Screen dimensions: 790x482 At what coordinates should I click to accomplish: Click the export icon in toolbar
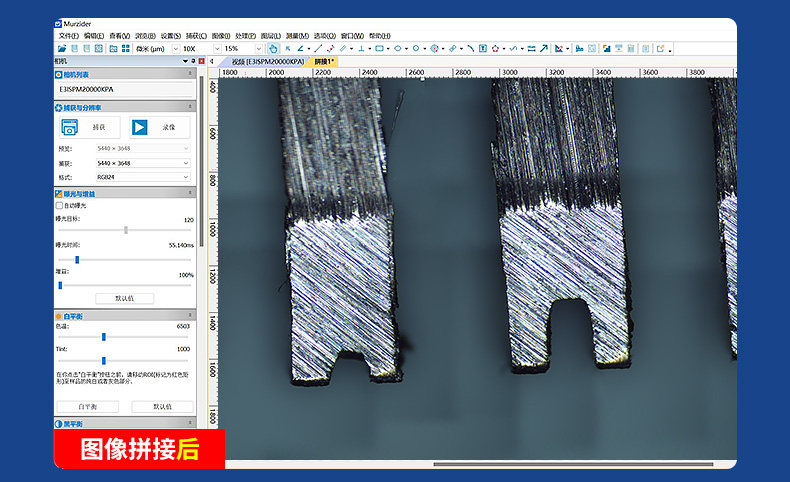tap(661, 49)
